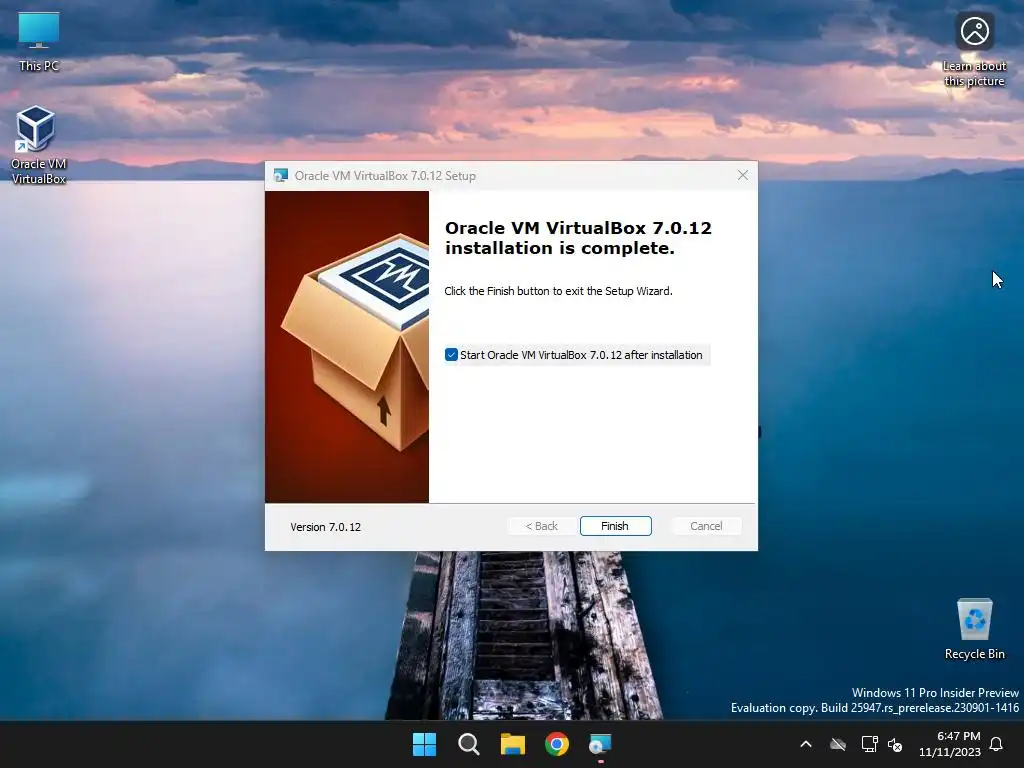
Task: Open taskbar Search
Action: (468, 744)
